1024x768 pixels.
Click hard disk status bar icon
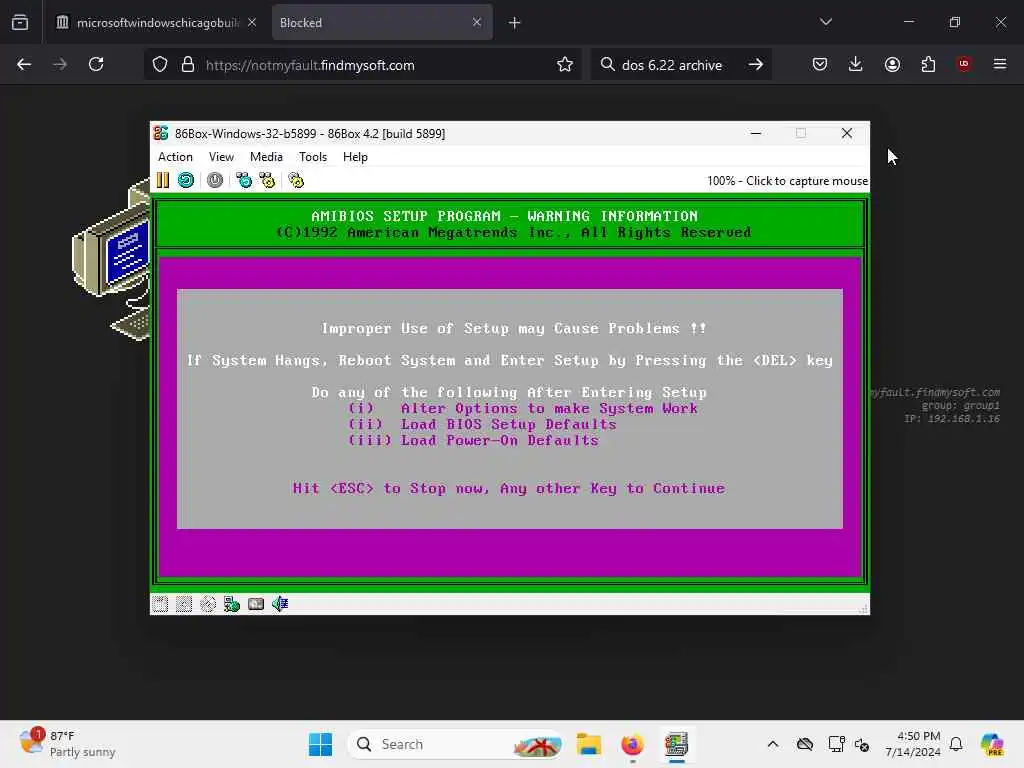tap(256, 604)
